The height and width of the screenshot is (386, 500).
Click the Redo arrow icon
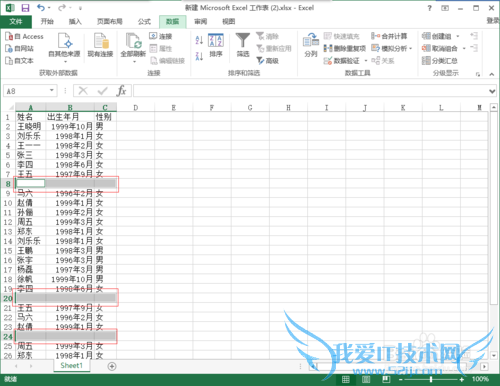click(62, 7)
